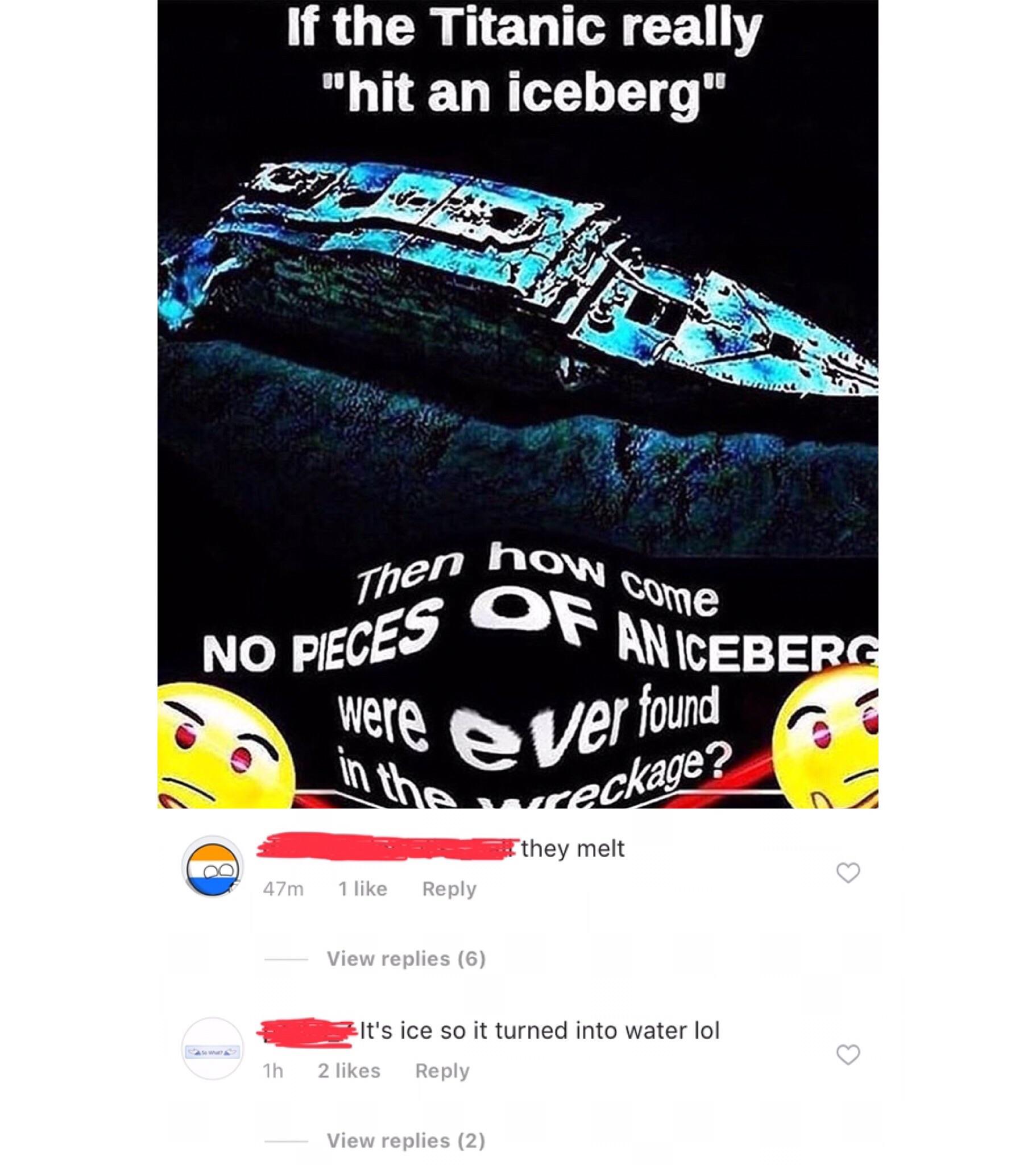
Task: Like the "turned into water lol" comment heart
Action: (x=848, y=1055)
